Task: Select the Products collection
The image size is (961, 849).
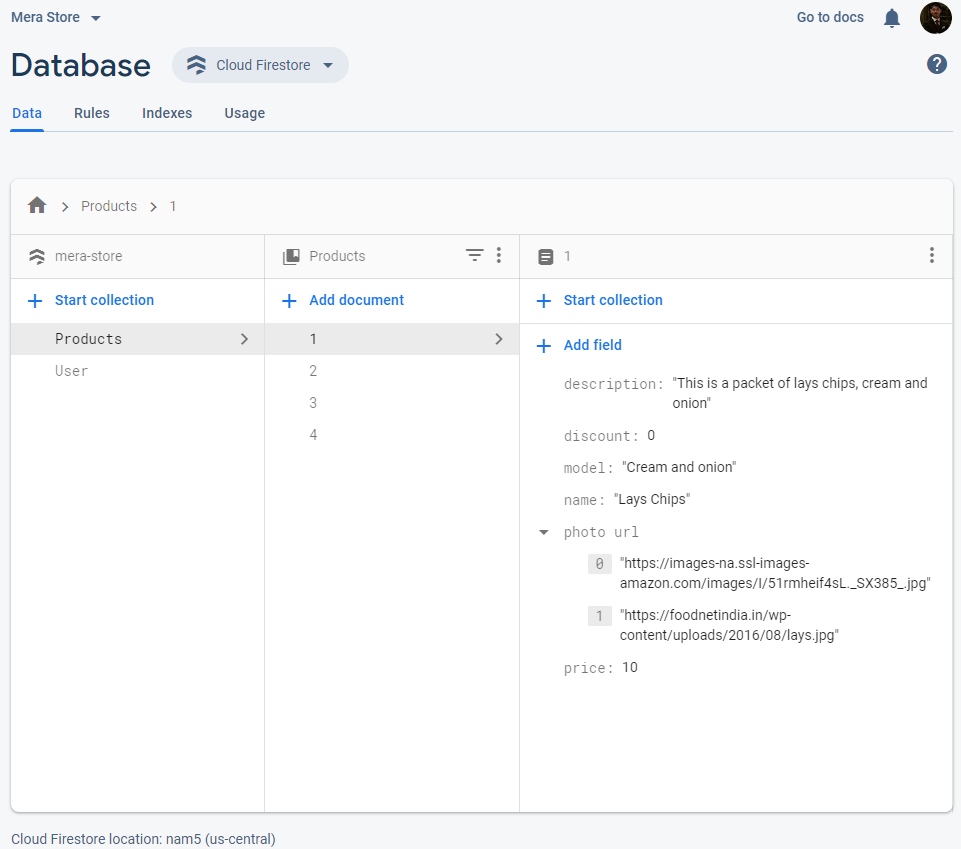Action: point(137,339)
